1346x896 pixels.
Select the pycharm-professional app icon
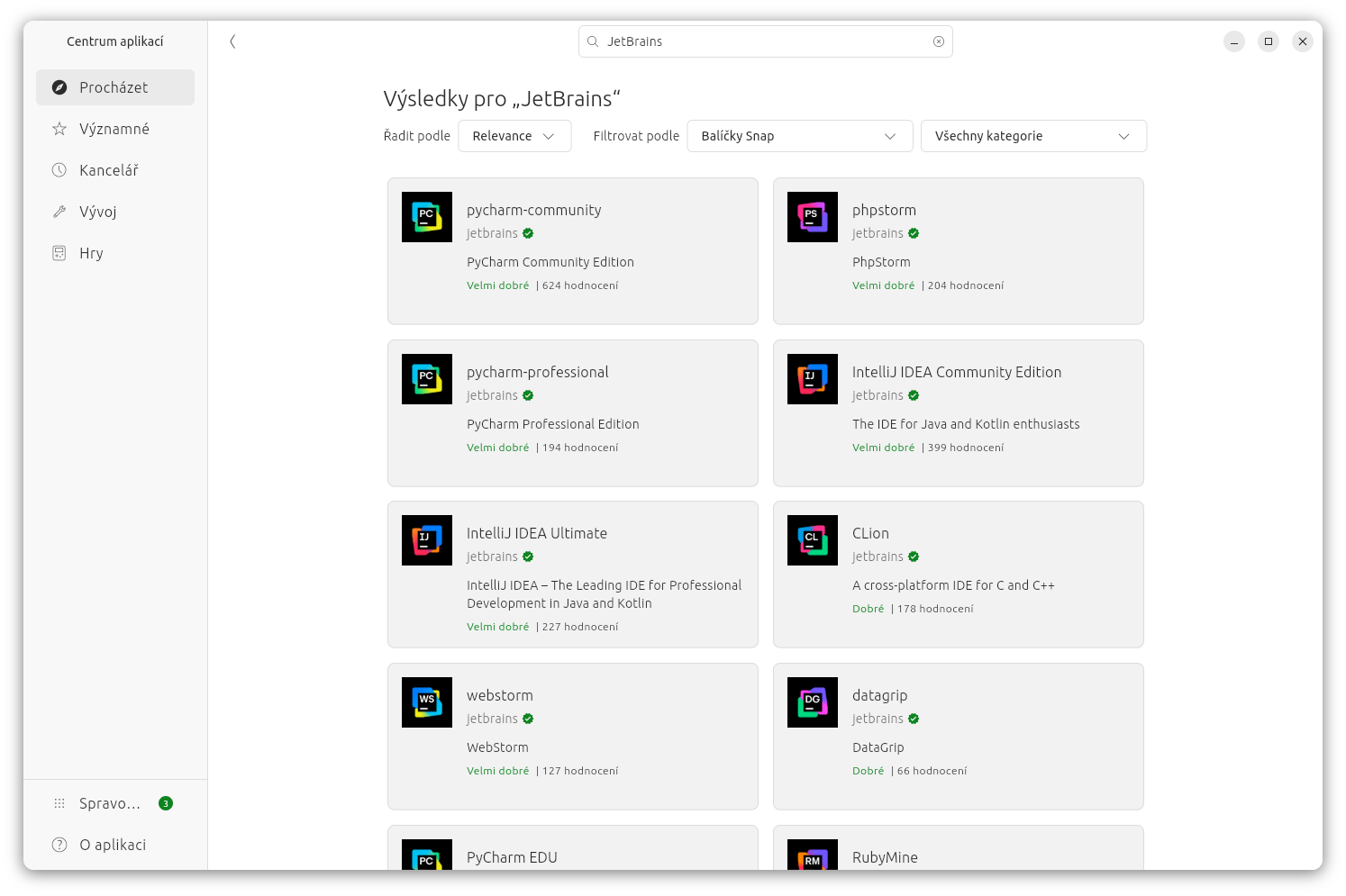[426, 379]
